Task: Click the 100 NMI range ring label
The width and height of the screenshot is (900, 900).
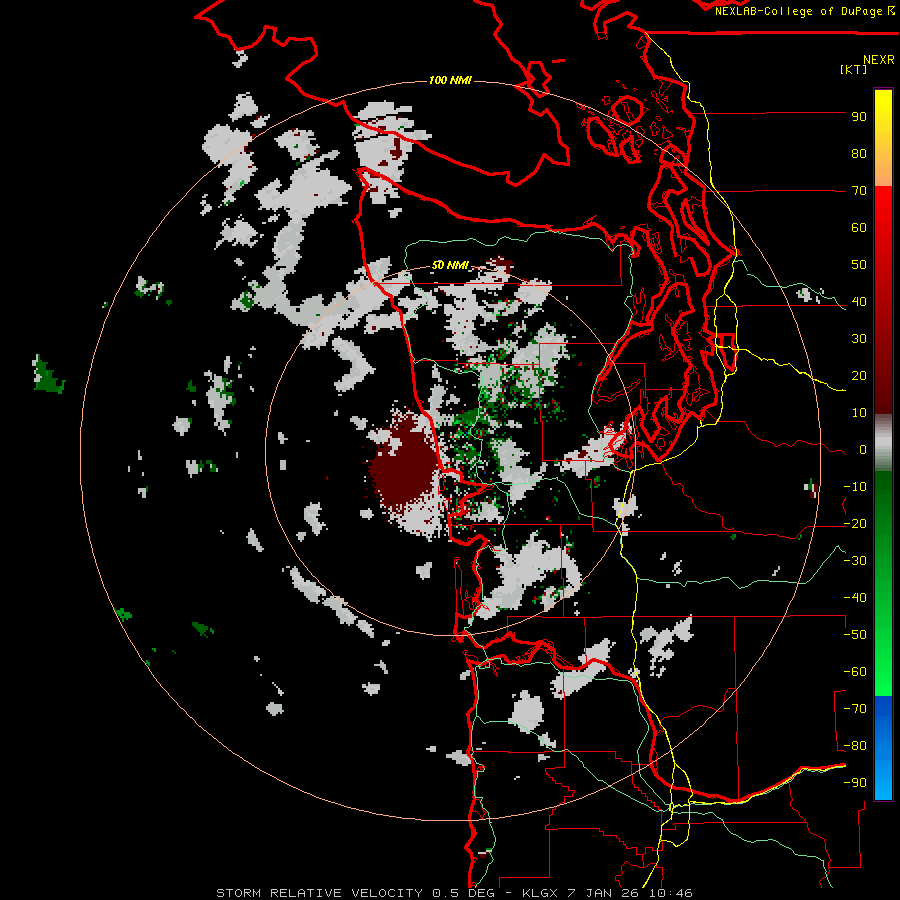Action: pos(450,80)
